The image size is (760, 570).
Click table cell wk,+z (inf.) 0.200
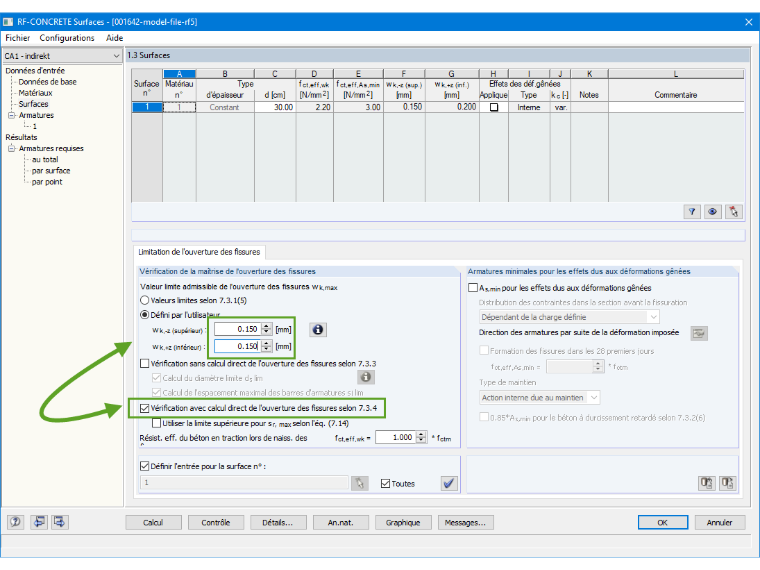point(453,107)
